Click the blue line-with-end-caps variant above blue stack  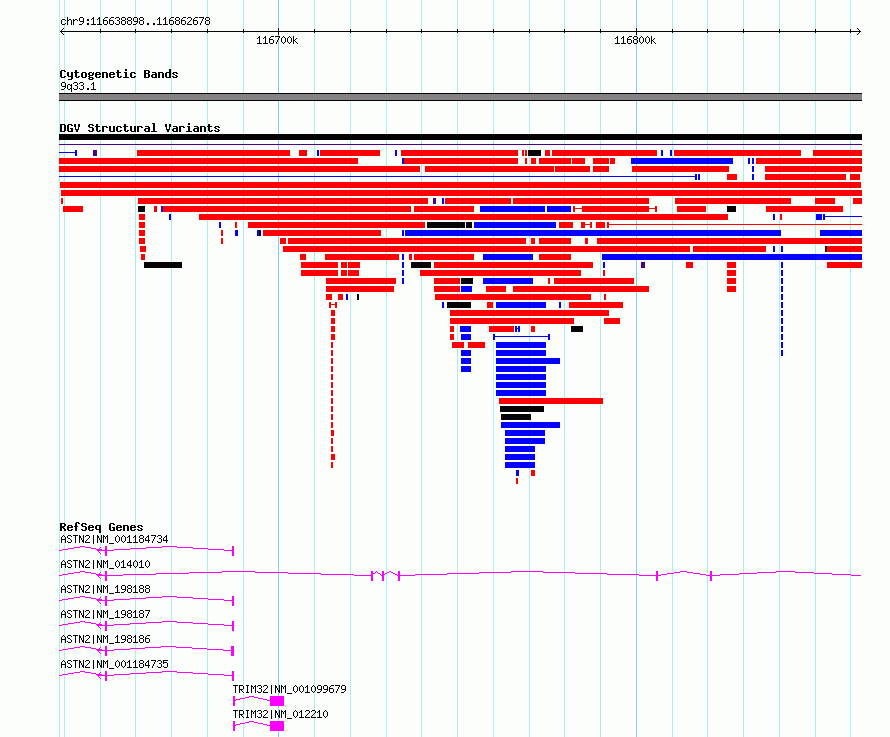pos(522,337)
